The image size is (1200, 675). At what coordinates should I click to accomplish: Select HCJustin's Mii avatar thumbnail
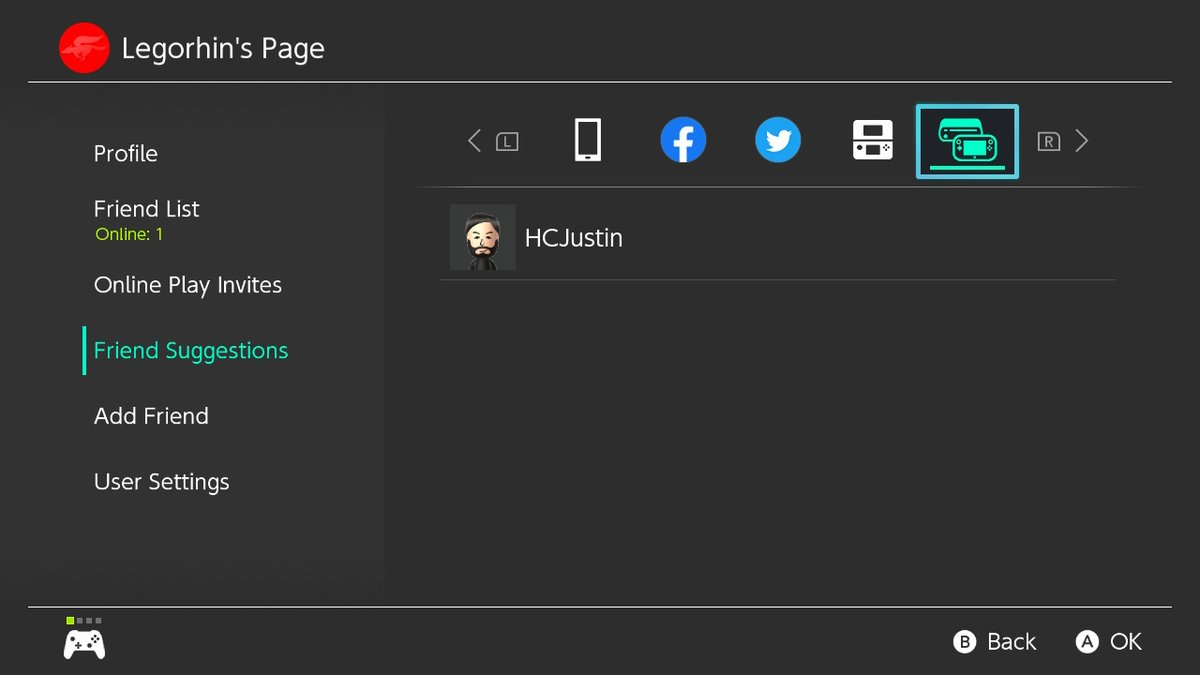[x=483, y=238]
